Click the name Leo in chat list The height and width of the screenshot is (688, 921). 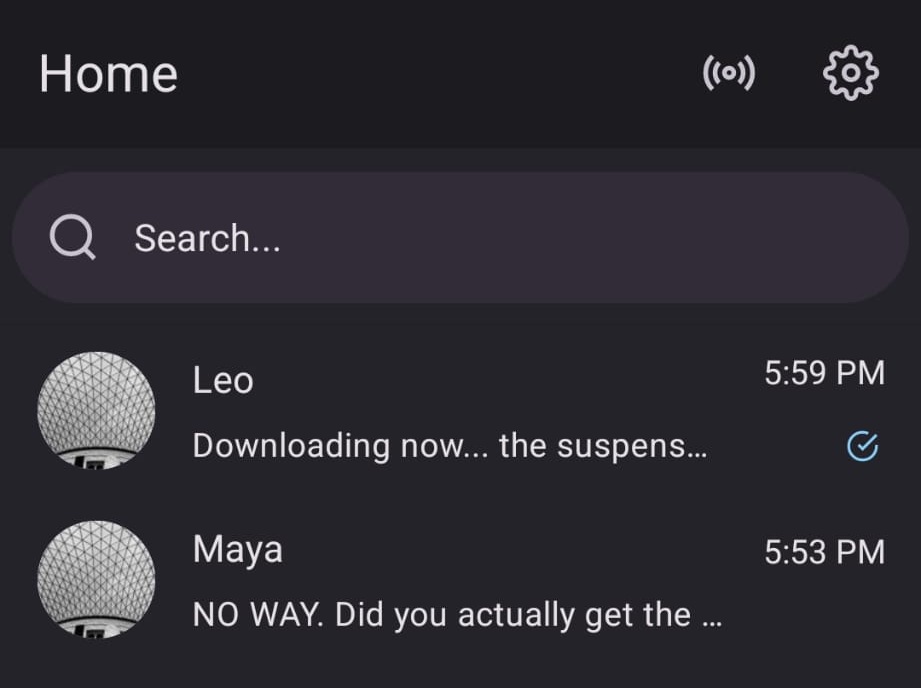[222, 380]
